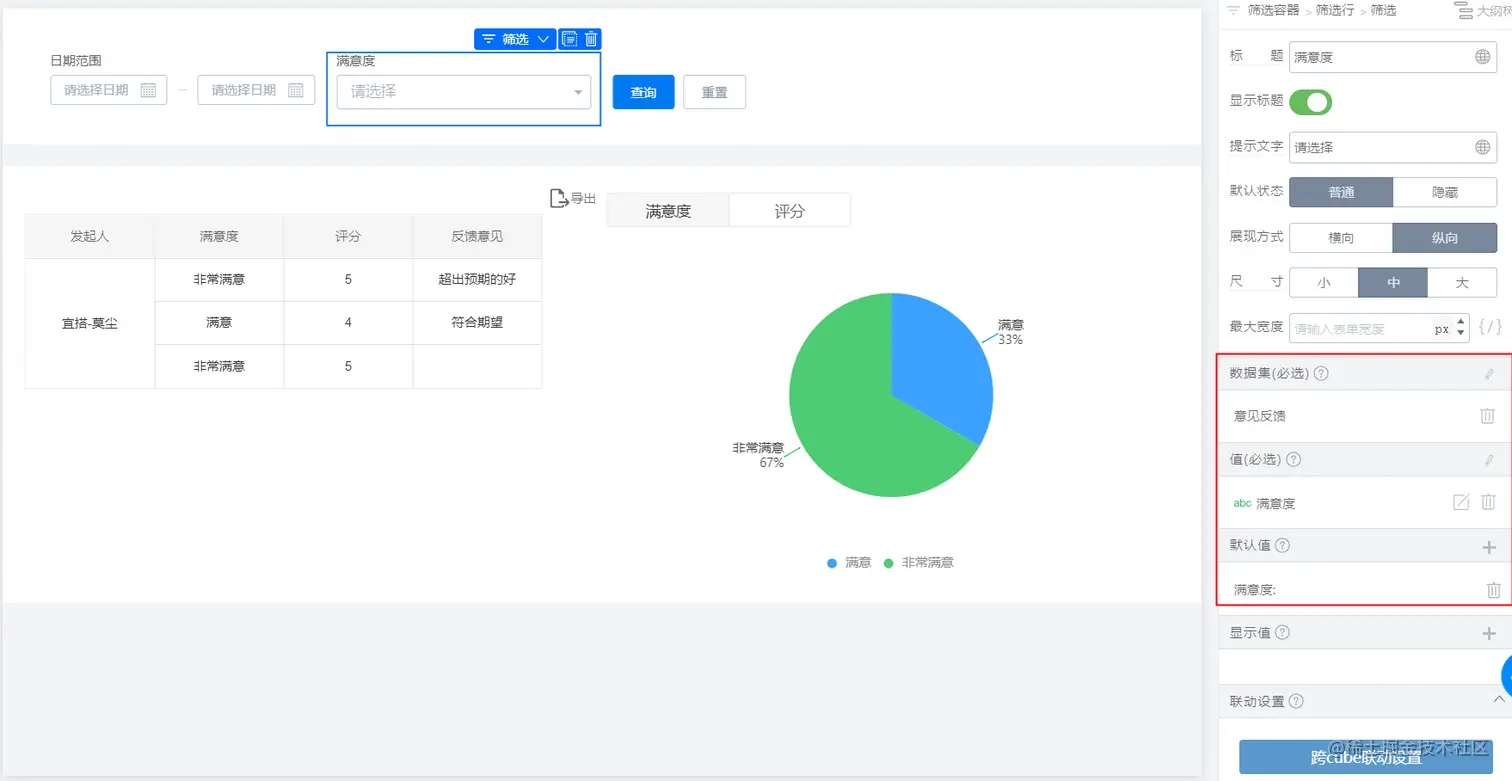Image resolution: width=1512 pixels, height=781 pixels.
Task: Choose size 小
Action: (x=1324, y=283)
